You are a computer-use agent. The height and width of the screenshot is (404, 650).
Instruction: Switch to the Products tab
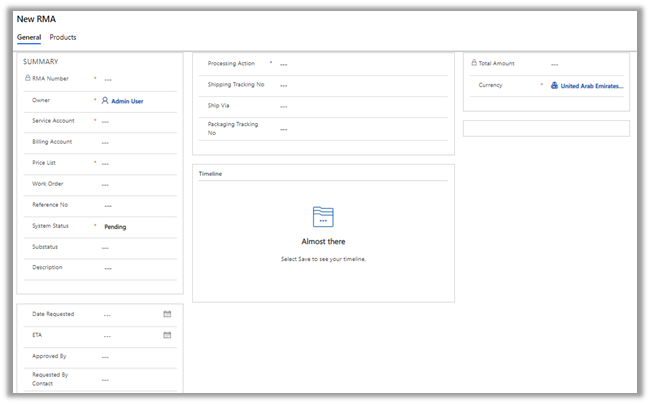click(63, 37)
